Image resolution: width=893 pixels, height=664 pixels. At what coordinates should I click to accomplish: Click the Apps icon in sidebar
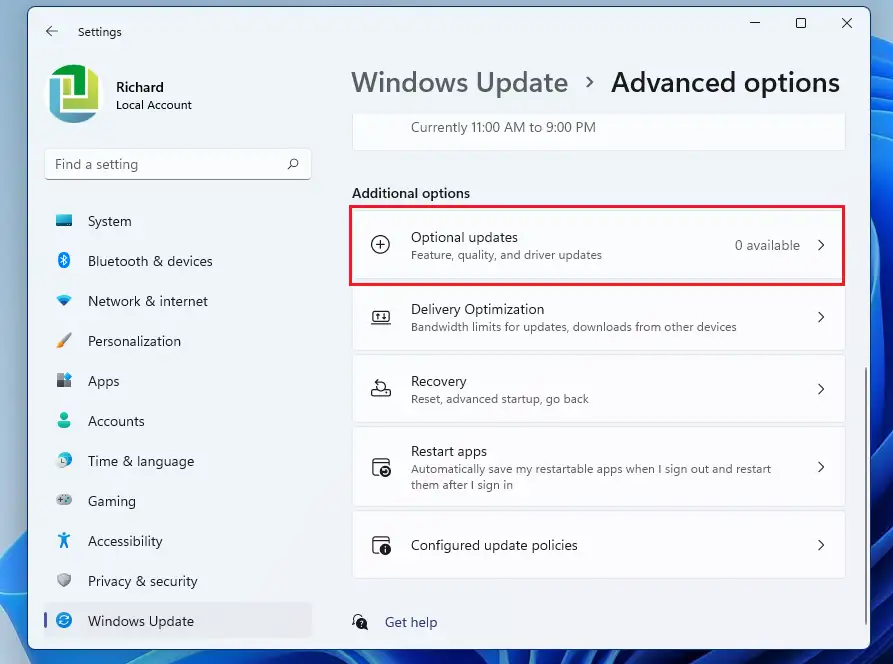tap(64, 380)
